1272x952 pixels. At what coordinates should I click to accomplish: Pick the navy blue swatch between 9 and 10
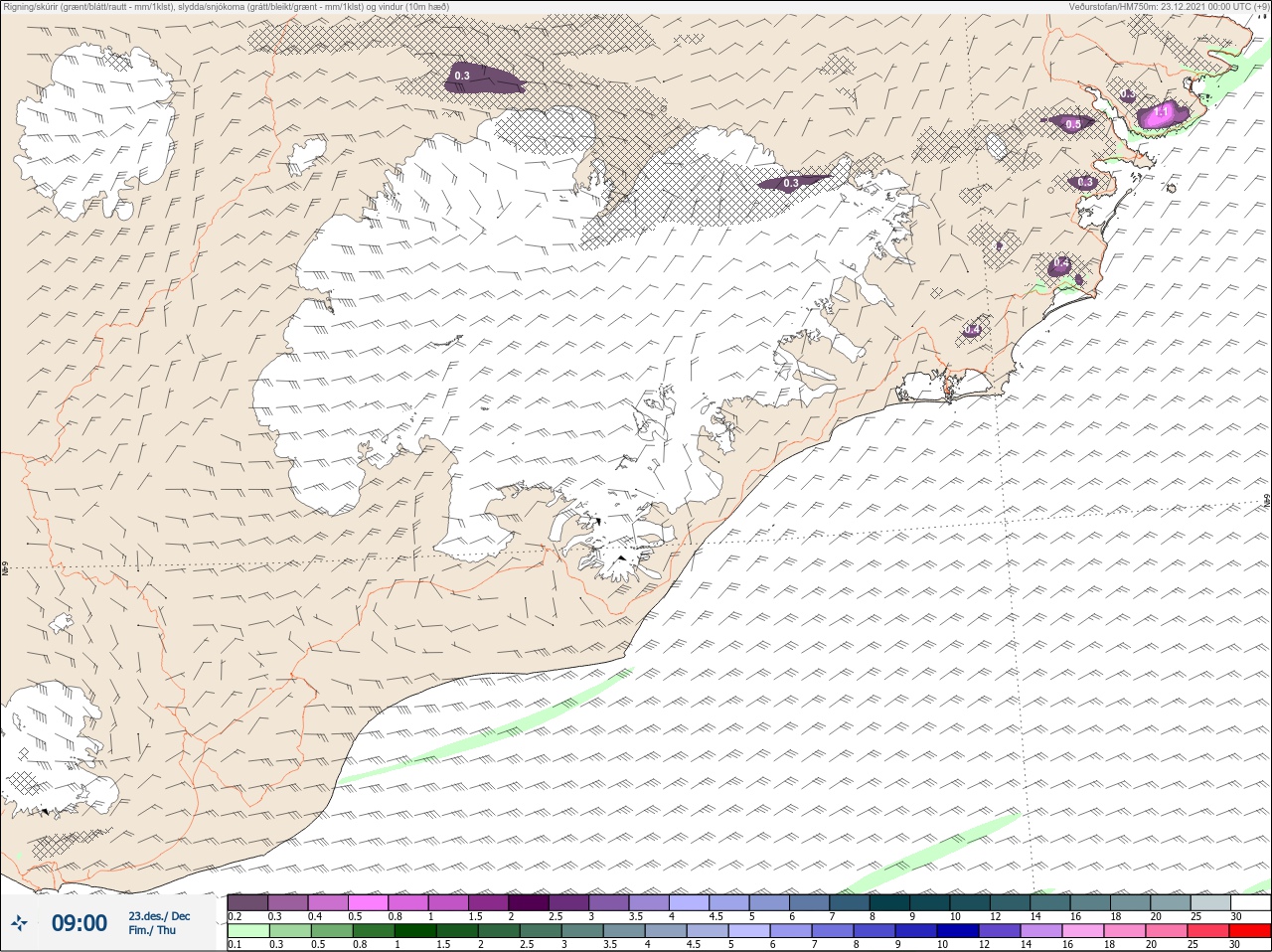[915, 931]
